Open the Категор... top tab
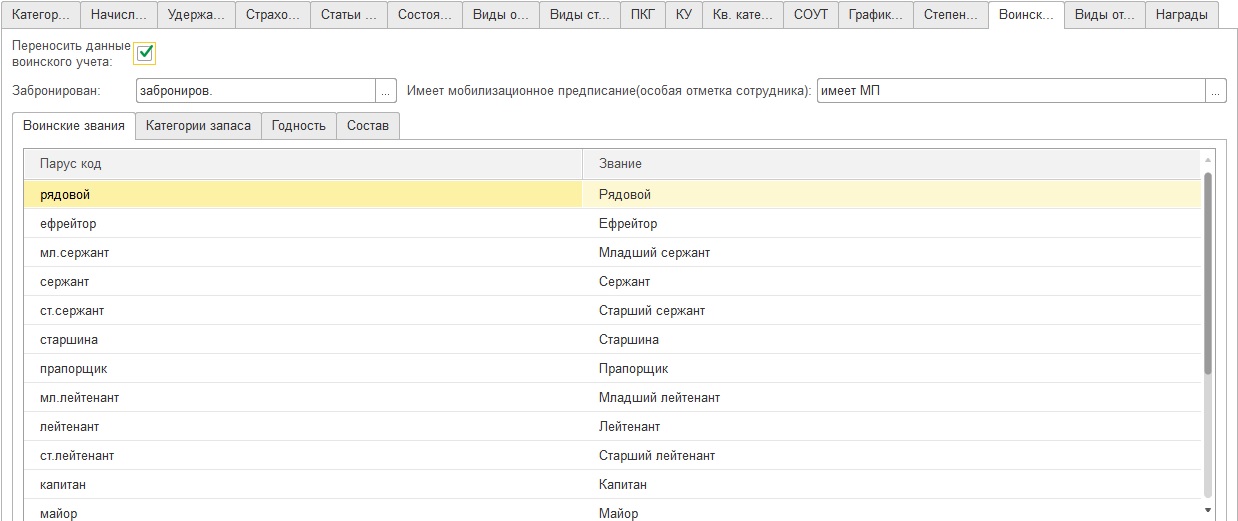Screen dimensions: 1238x521 pos(41,15)
